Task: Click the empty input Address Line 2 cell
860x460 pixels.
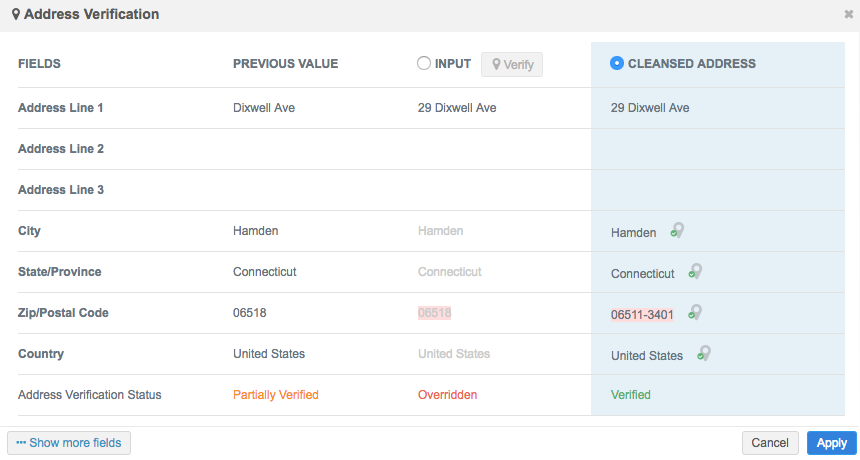Action: point(500,149)
